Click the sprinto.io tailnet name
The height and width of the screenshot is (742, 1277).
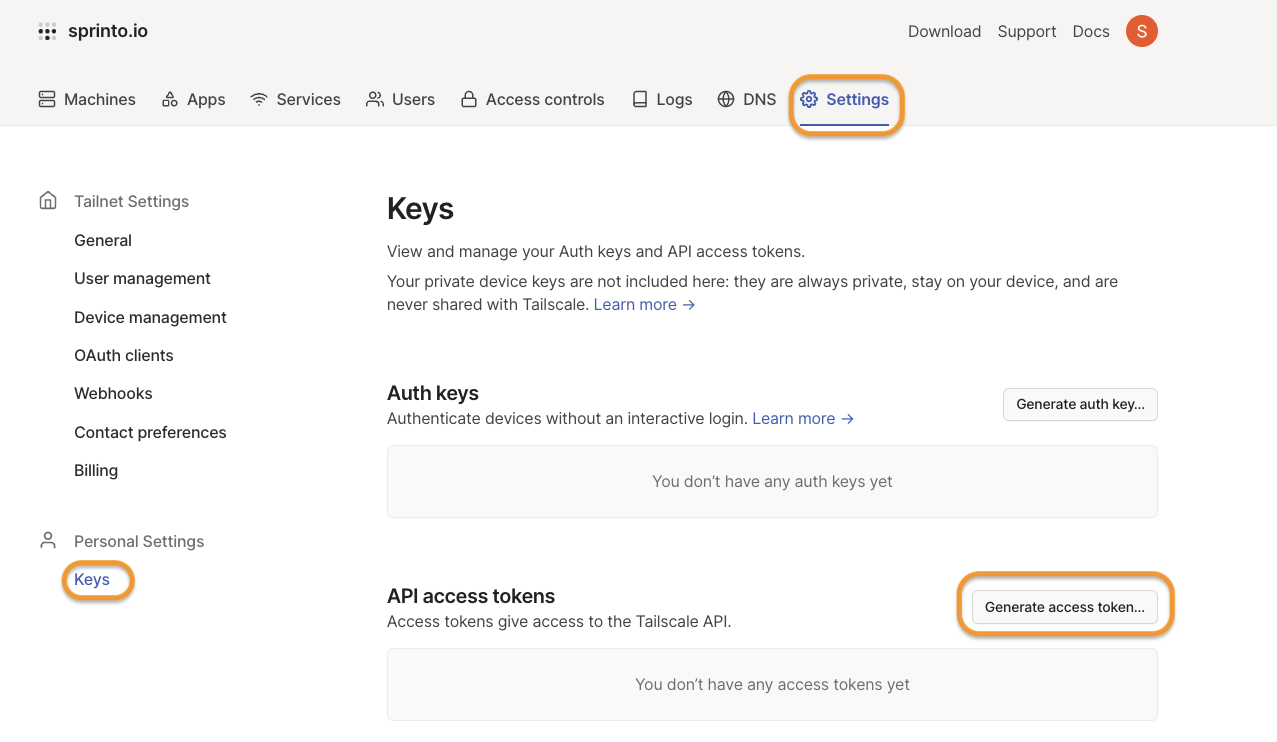(x=108, y=31)
